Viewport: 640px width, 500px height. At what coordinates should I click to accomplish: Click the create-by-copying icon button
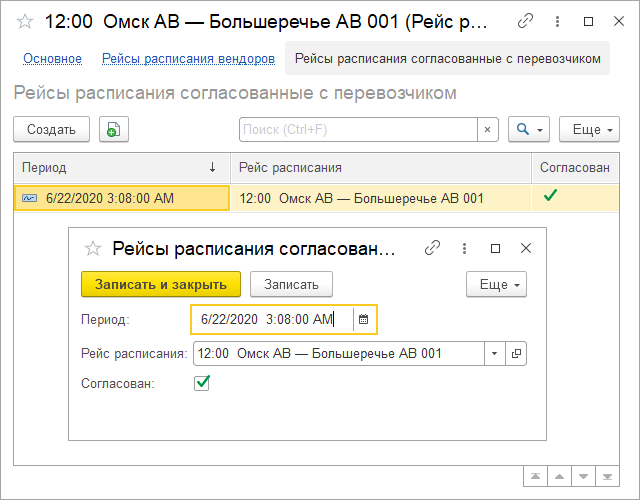click(114, 129)
